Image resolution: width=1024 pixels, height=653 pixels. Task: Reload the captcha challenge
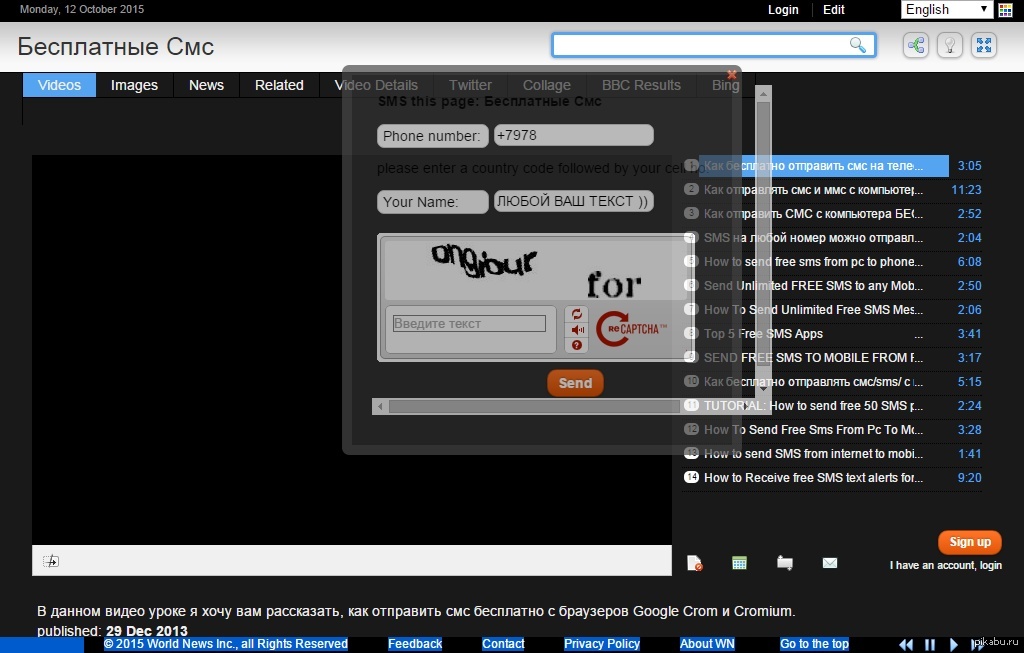(577, 314)
